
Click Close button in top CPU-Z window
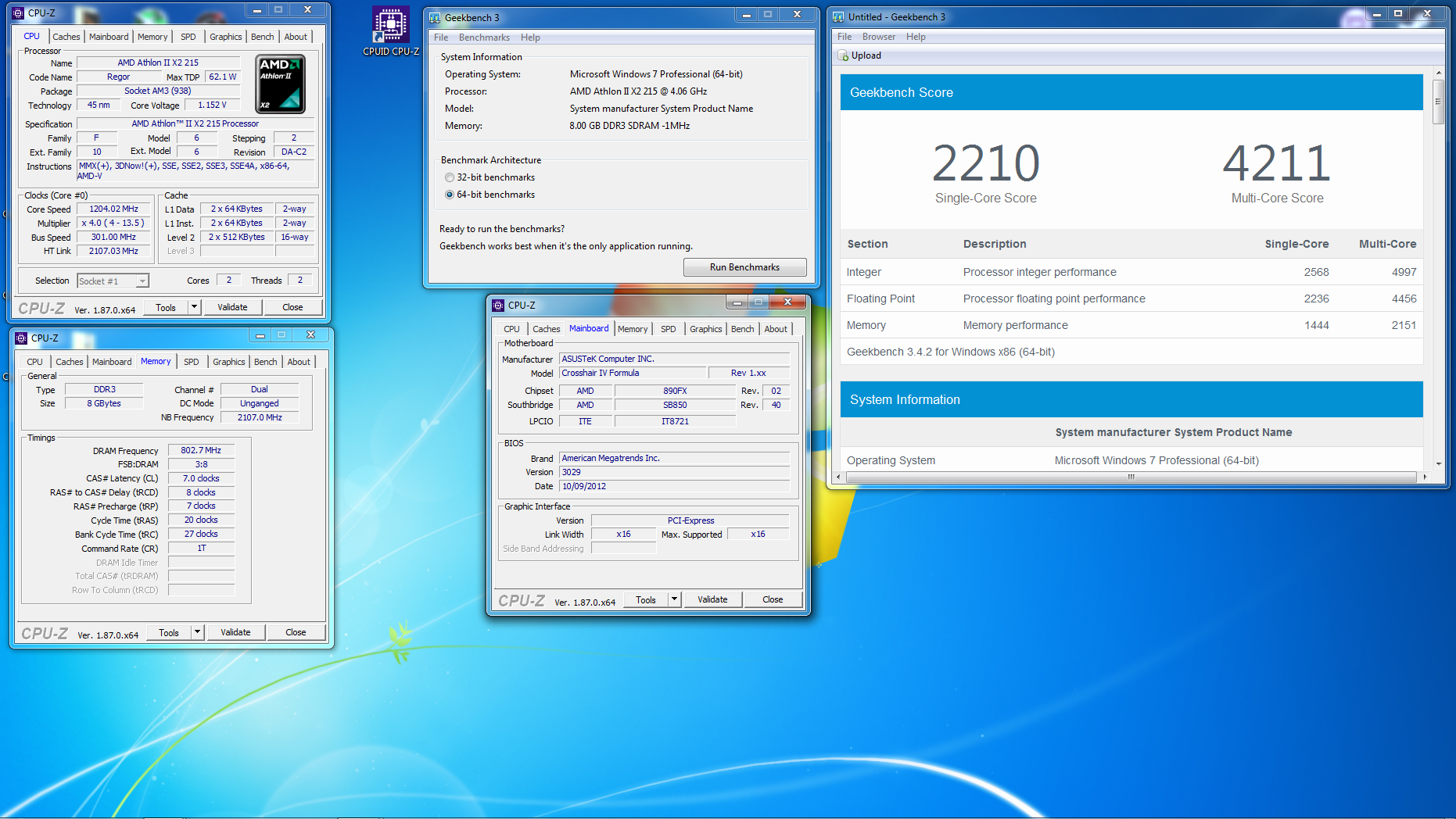292,307
